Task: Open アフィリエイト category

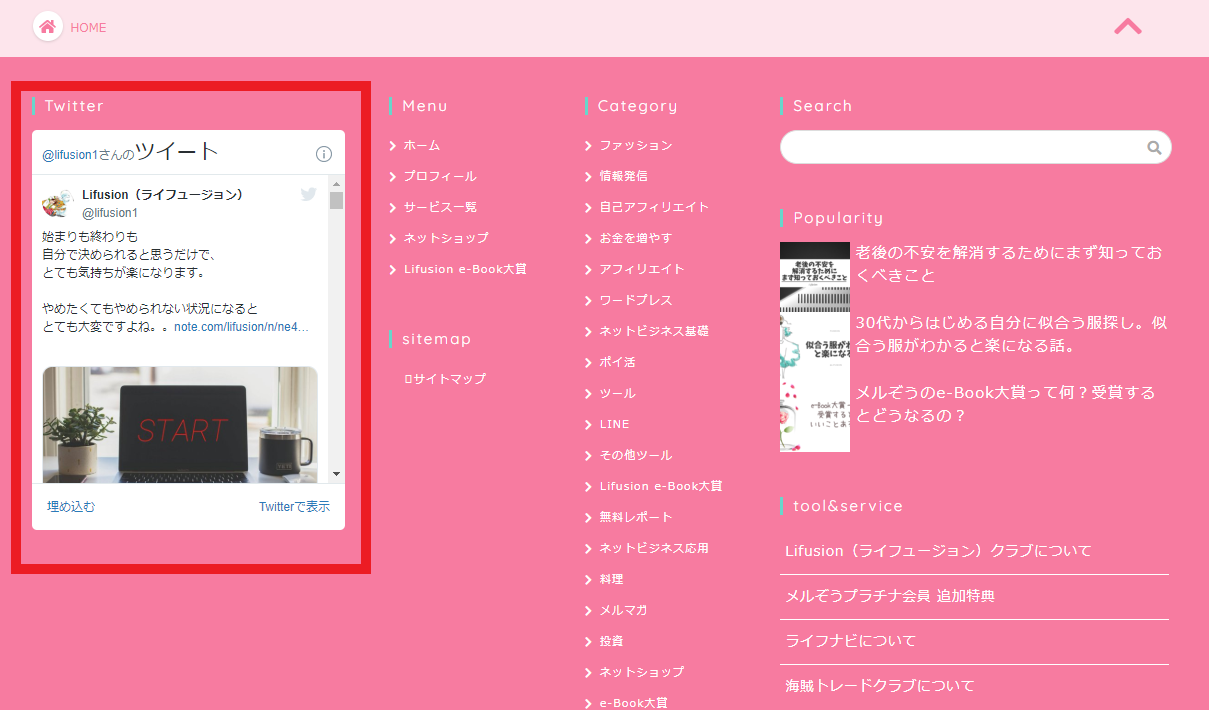Action: [x=642, y=269]
